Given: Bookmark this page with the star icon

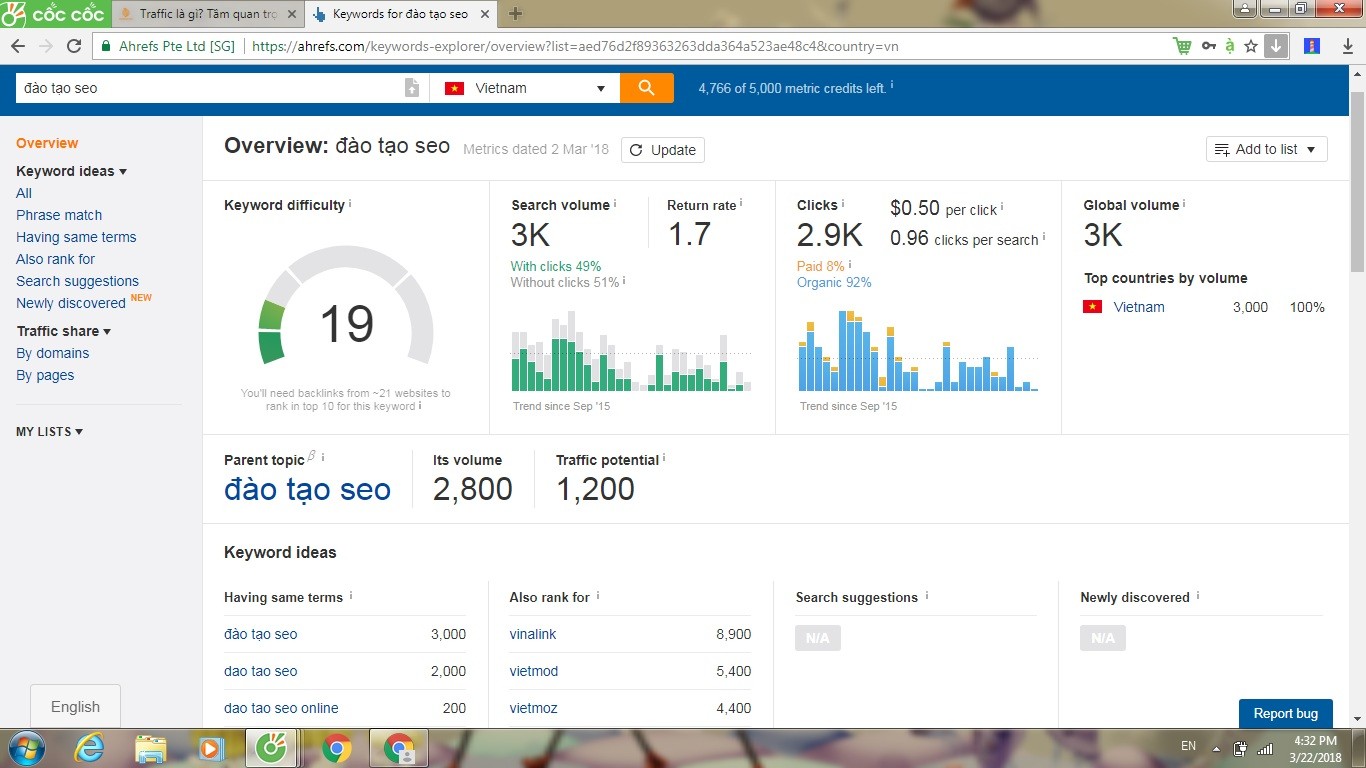Looking at the screenshot, I should (x=1251, y=46).
